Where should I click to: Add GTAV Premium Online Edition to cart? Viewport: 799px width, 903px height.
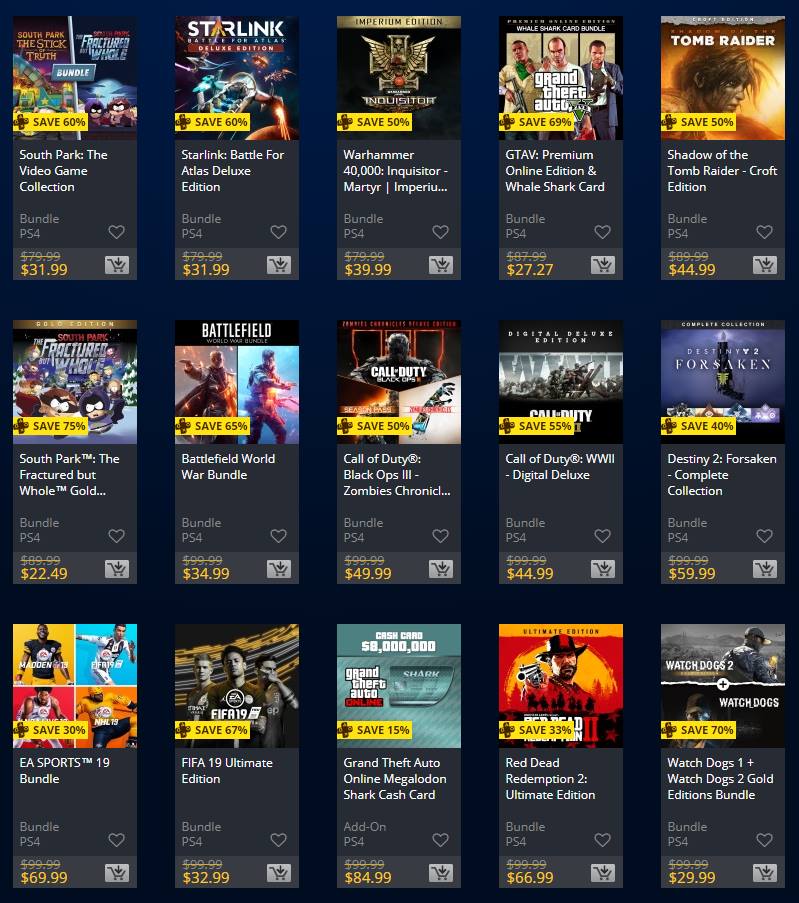[603, 265]
